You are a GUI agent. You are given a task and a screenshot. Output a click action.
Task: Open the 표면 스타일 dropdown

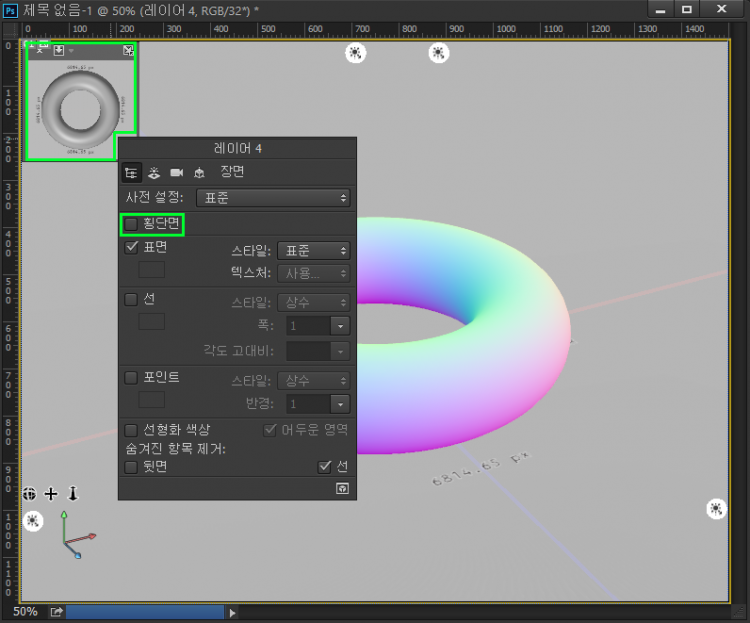[x=313, y=250]
